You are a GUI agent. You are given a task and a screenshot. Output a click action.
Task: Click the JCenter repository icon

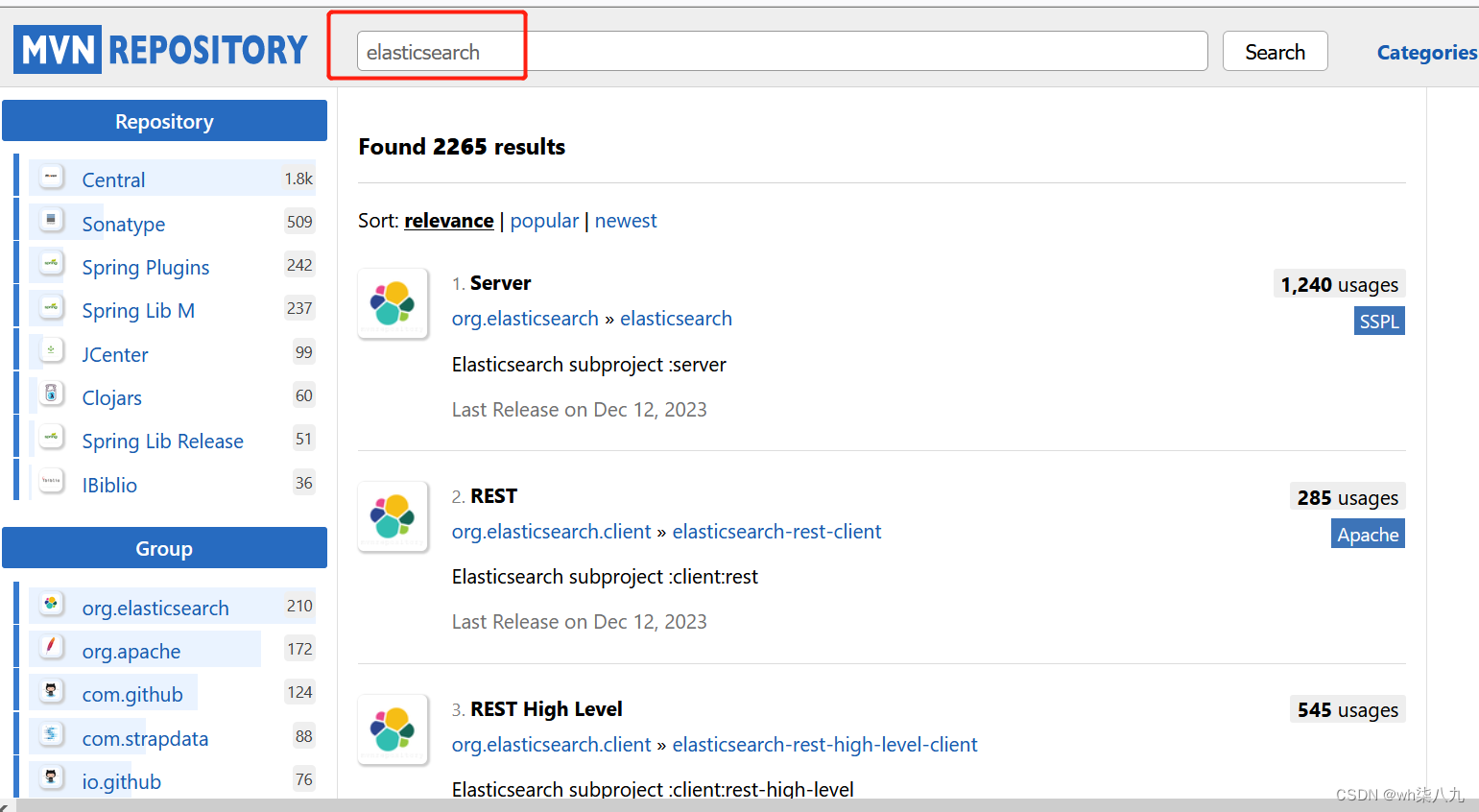pos(51,351)
